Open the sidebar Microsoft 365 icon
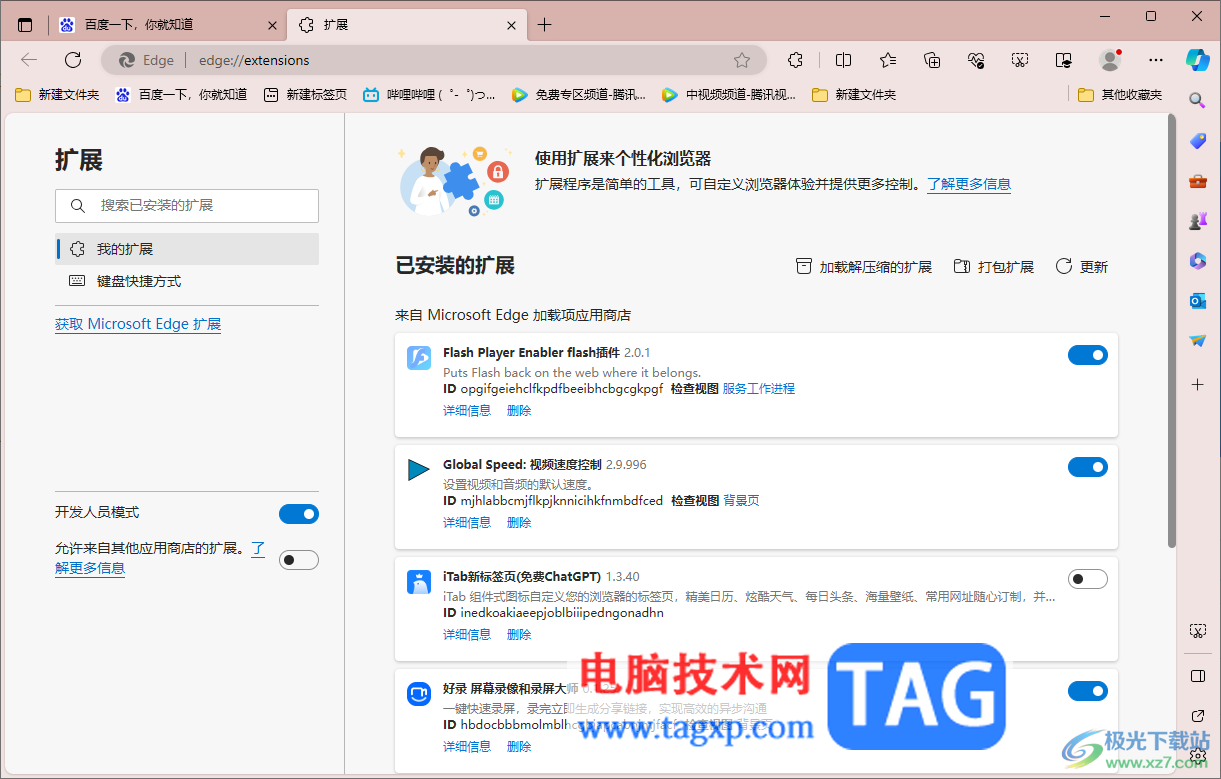This screenshot has width=1221, height=779. 1197,261
